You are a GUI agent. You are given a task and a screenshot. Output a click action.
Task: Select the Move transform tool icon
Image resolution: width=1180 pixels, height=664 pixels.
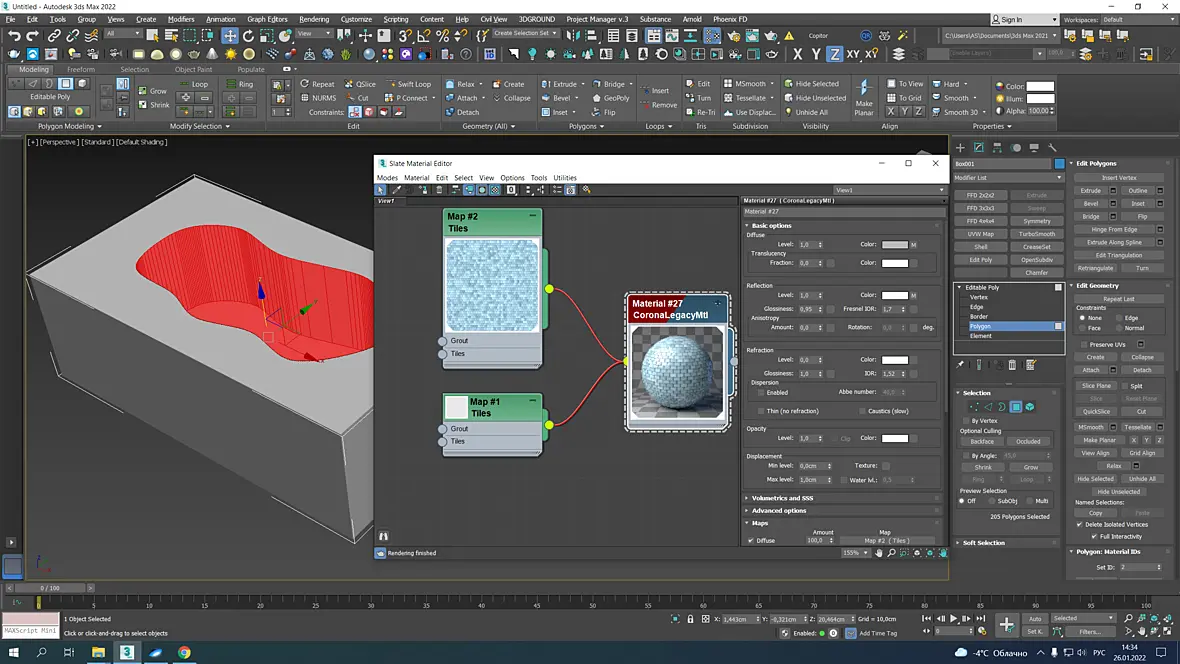coord(230,35)
